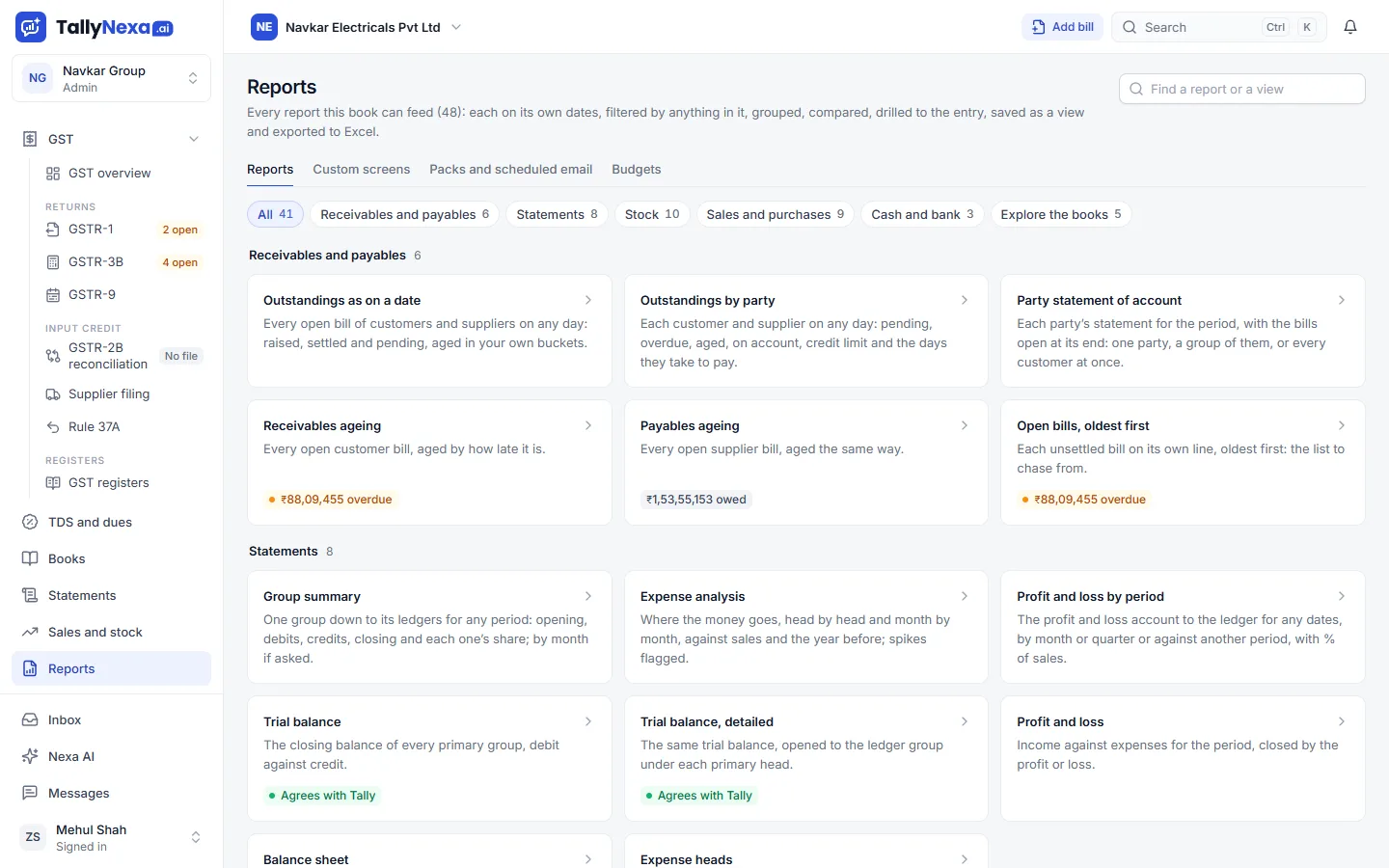1389x868 pixels.
Task: Click the Inbox icon
Action: pos(30,720)
